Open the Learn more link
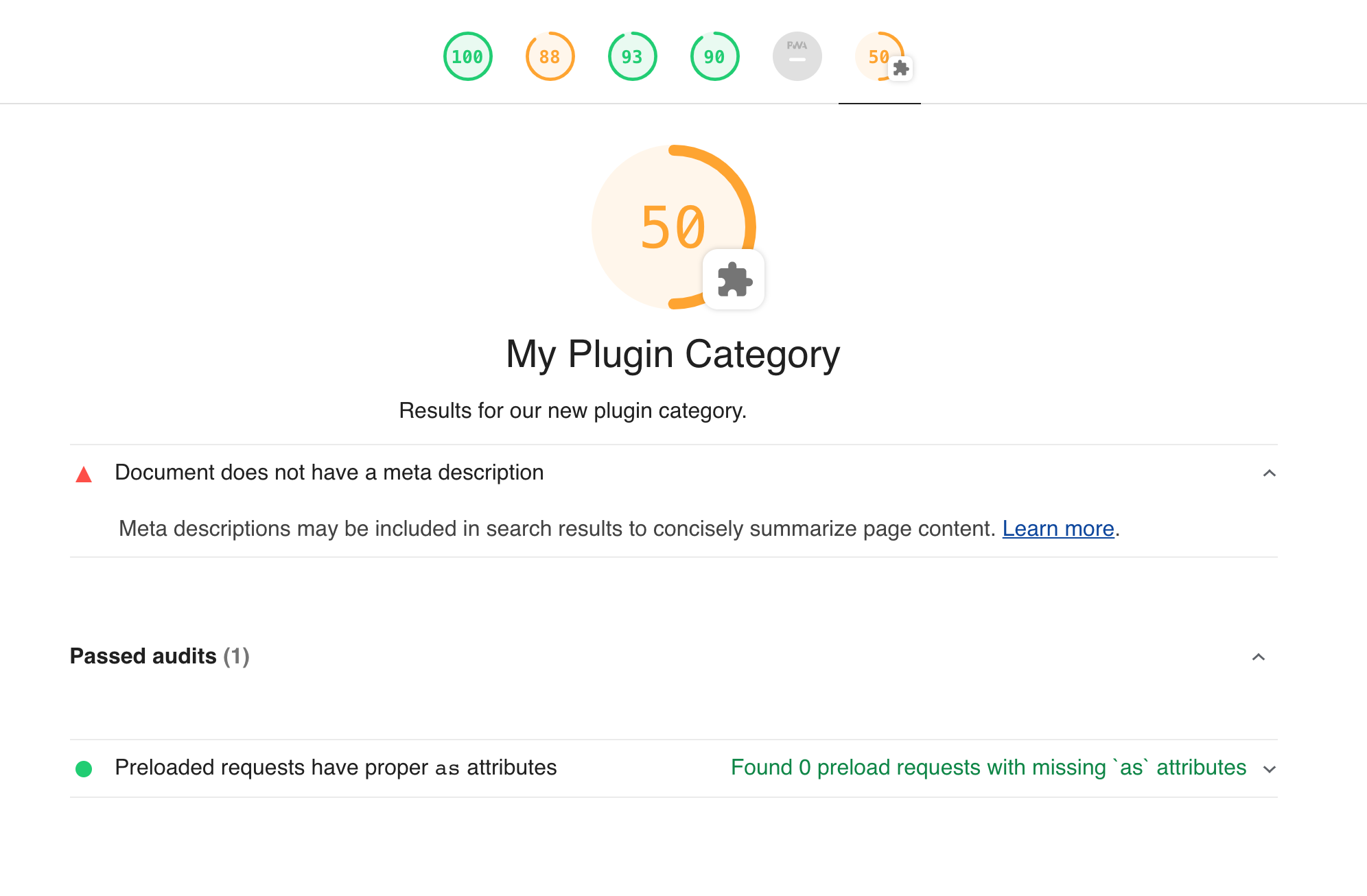Image resolution: width=1367 pixels, height=896 pixels. [1058, 528]
